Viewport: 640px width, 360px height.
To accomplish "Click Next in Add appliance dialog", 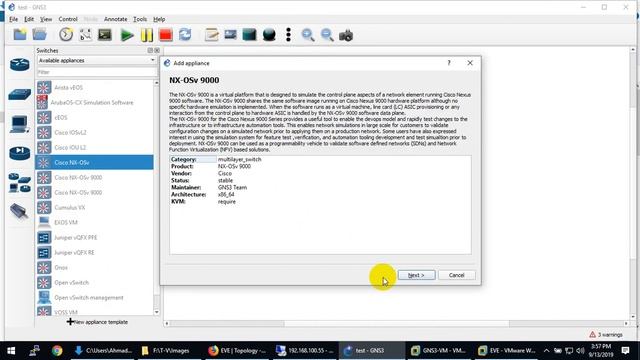I will pos(416,275).
